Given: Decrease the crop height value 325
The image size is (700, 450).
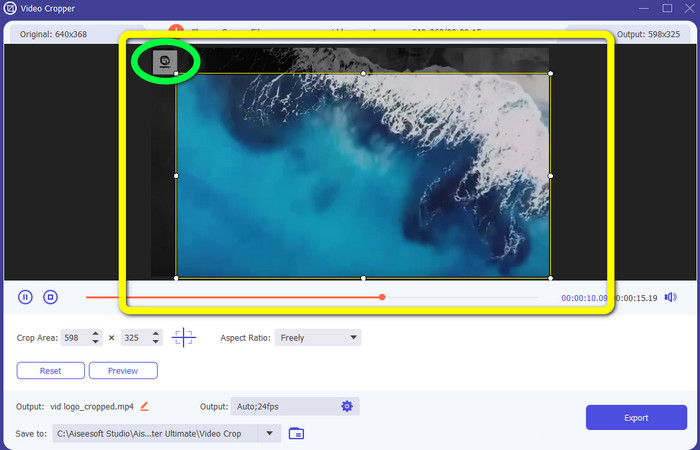Looking at the screenshot, I should tap(155, 342).
